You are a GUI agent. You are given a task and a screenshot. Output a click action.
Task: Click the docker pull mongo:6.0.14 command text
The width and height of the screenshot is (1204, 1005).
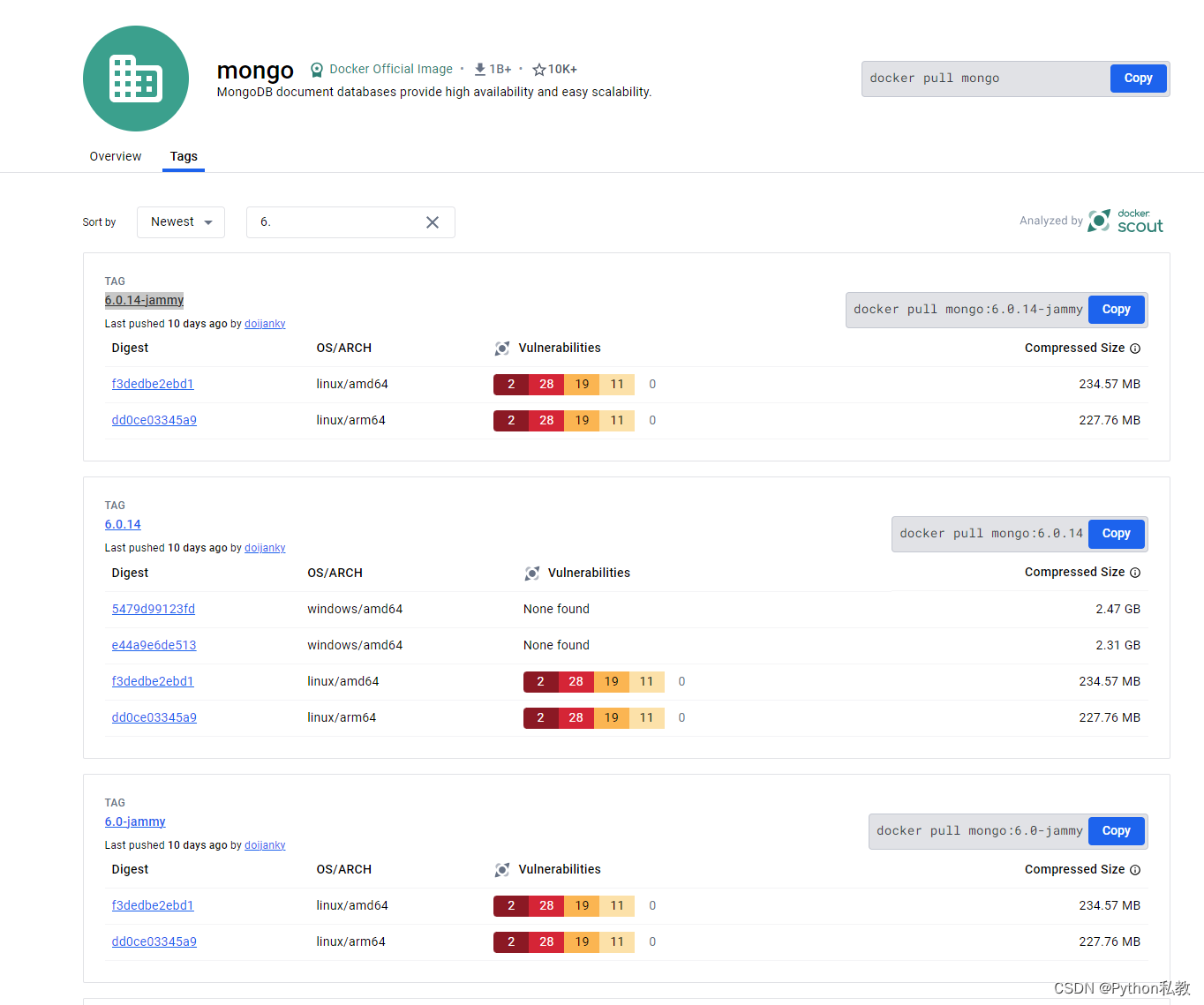991,534
